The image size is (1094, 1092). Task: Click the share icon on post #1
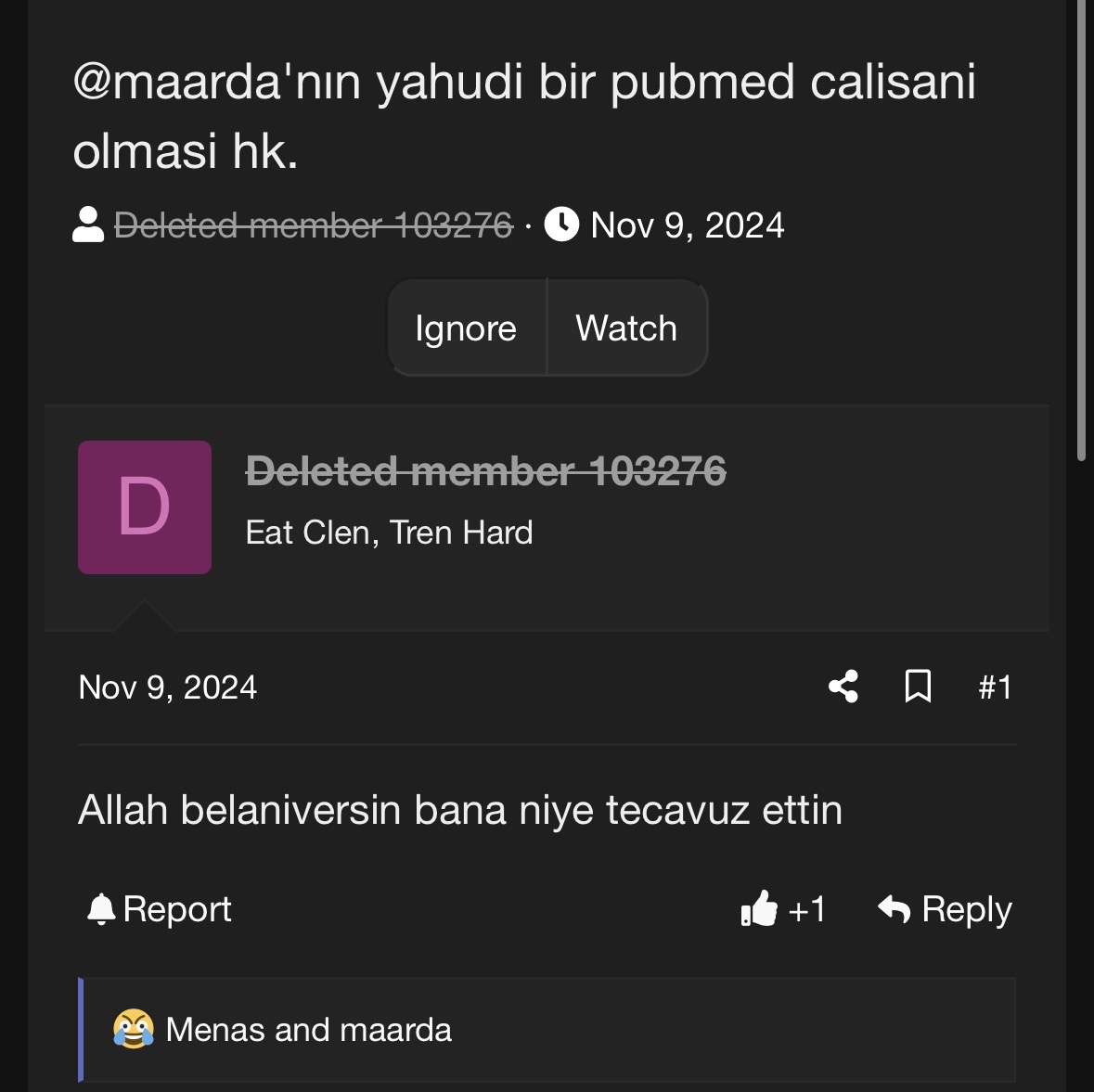point(843,687)
